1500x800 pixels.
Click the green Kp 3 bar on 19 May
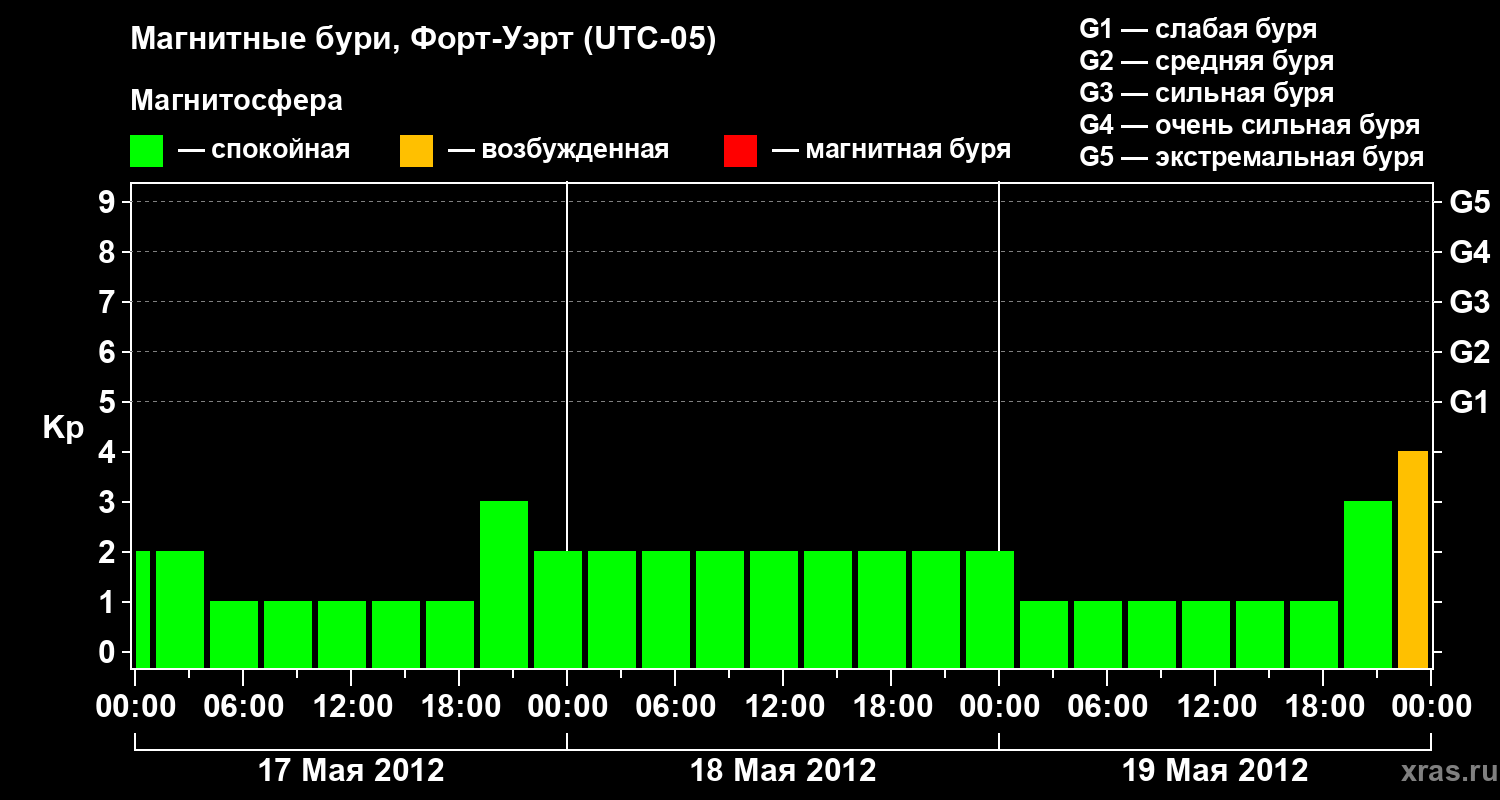tap(1368, 584)
